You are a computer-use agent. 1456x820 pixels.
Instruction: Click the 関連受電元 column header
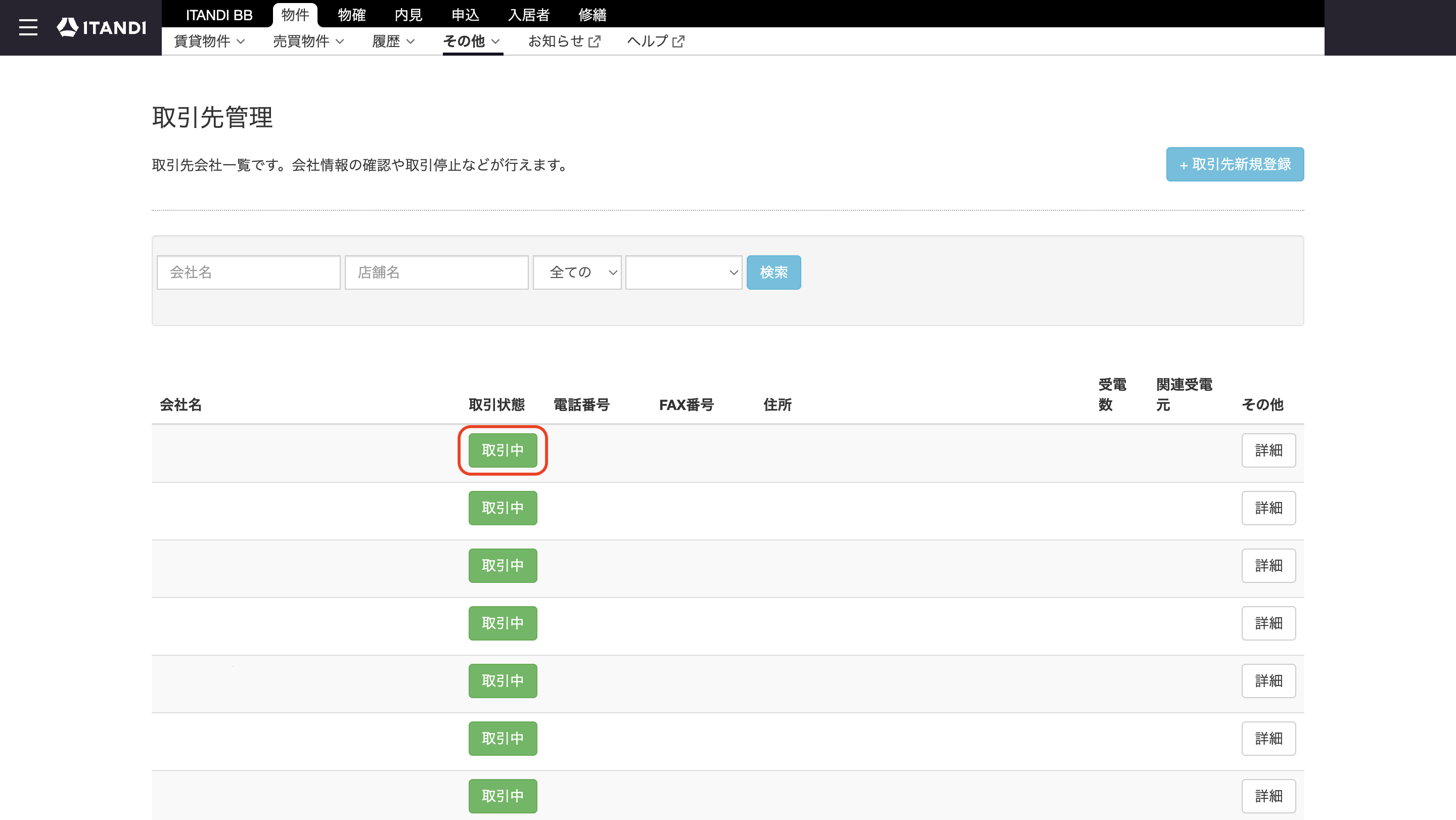click(x=1184, y=394)
